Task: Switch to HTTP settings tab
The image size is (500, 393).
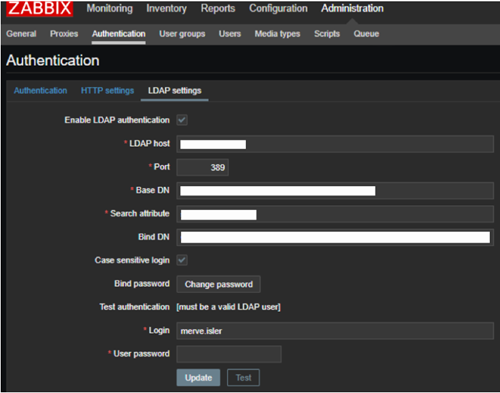Action: (x=107, y=91)
